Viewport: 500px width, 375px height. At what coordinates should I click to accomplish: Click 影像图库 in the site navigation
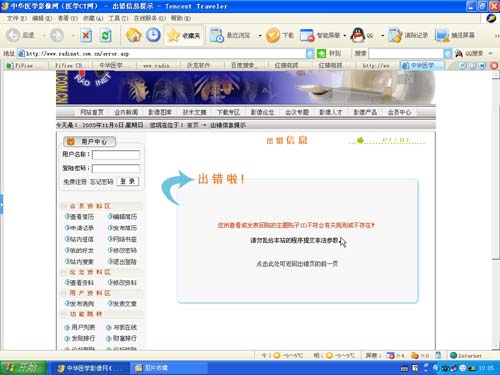160,112
